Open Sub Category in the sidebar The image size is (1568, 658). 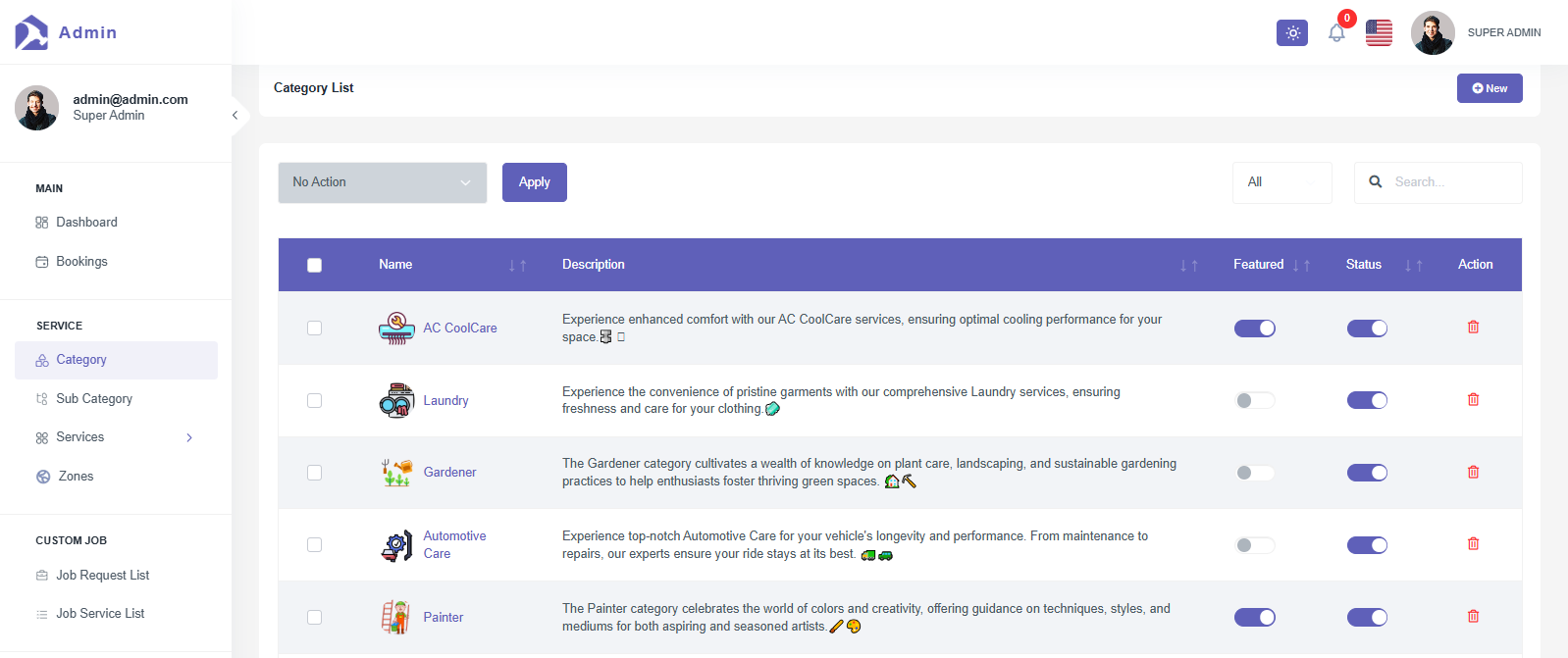click(94, 399)
